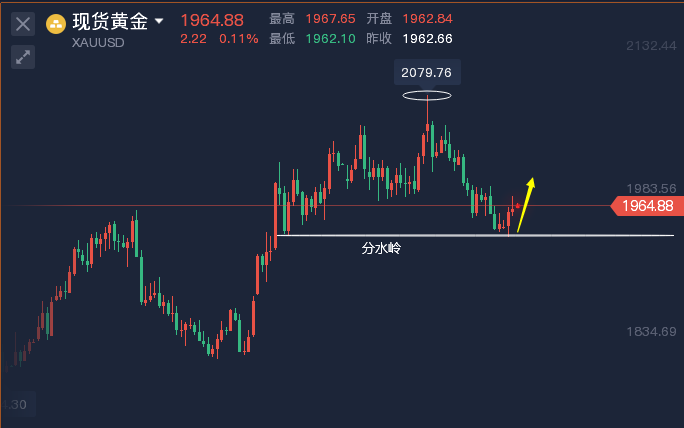Viewport: 684px width, 428px height.
Task: Click the 1983.56 price axis label
Action: [651, 188]
